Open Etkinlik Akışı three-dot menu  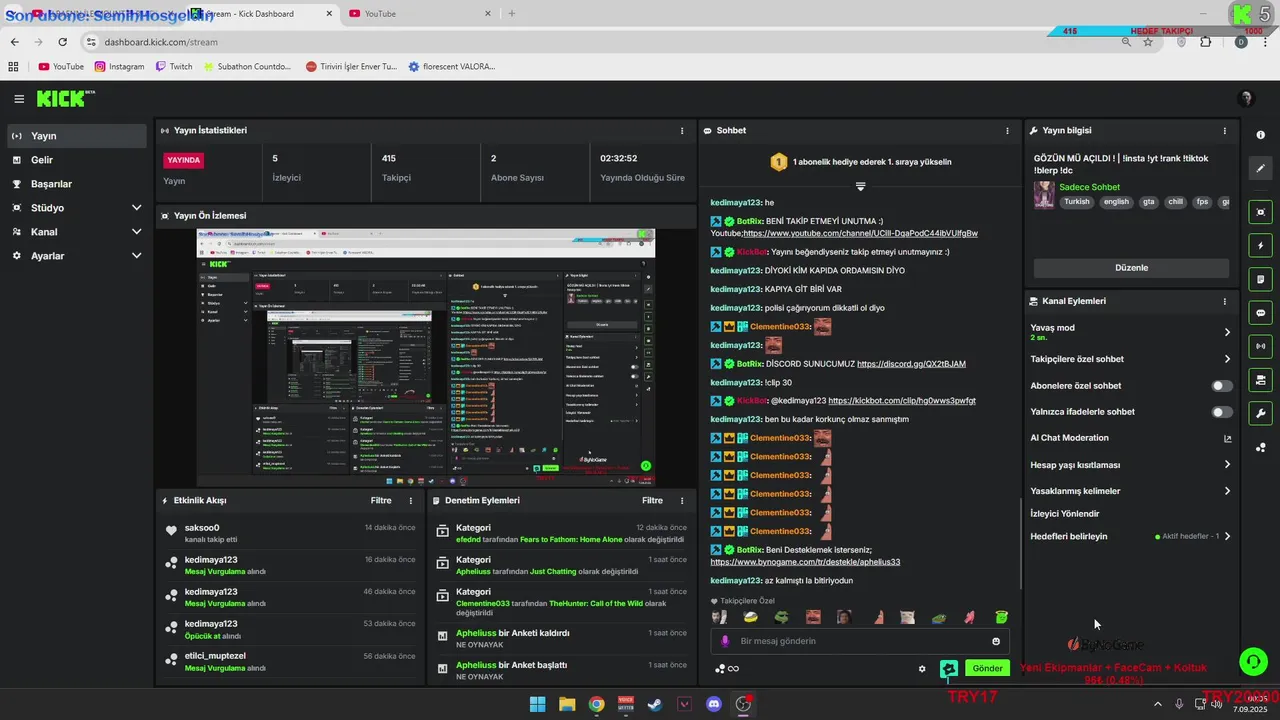coord(410,501)
